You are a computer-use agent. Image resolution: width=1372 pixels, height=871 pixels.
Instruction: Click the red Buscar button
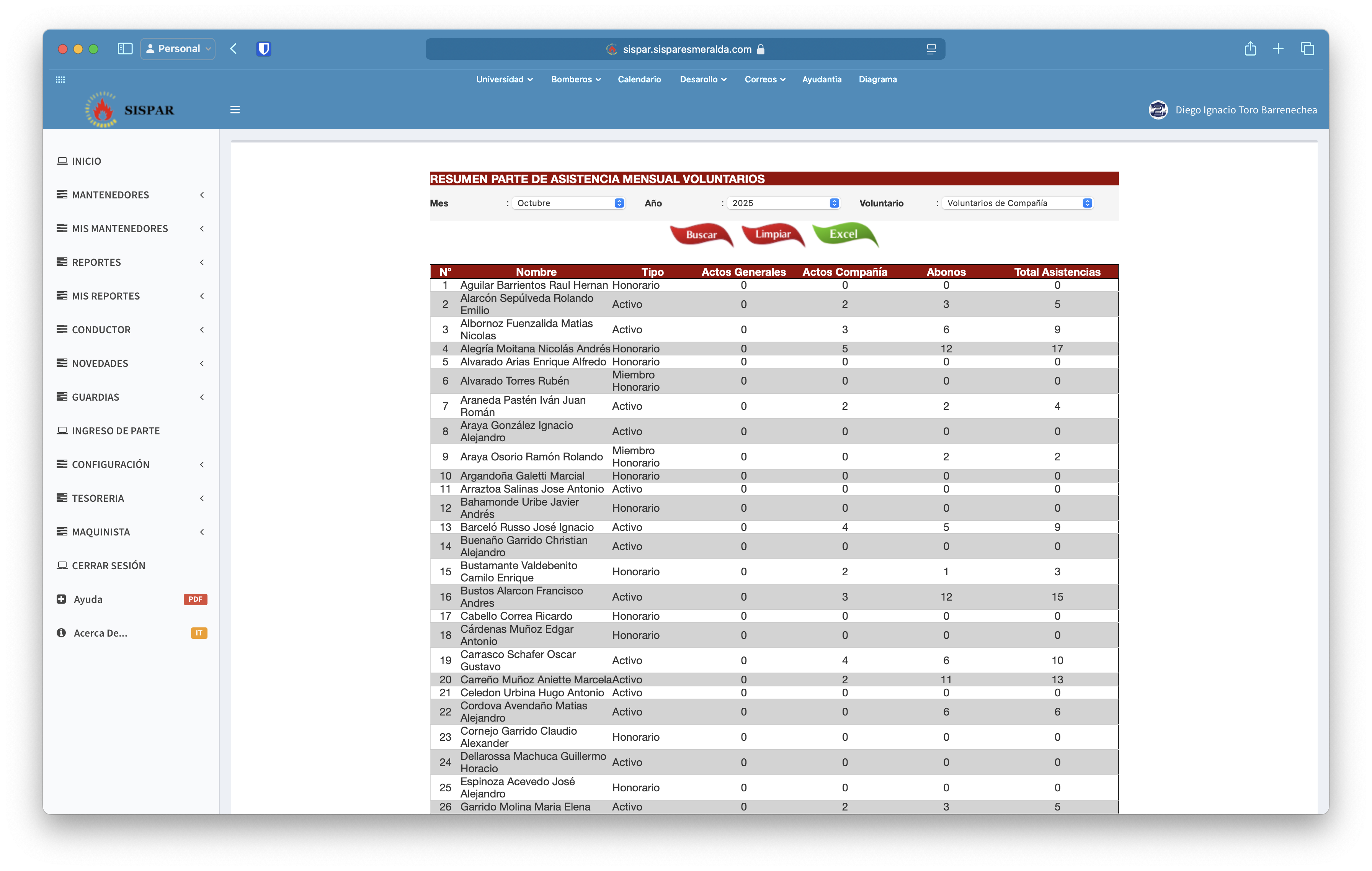[x=701, y=234]
